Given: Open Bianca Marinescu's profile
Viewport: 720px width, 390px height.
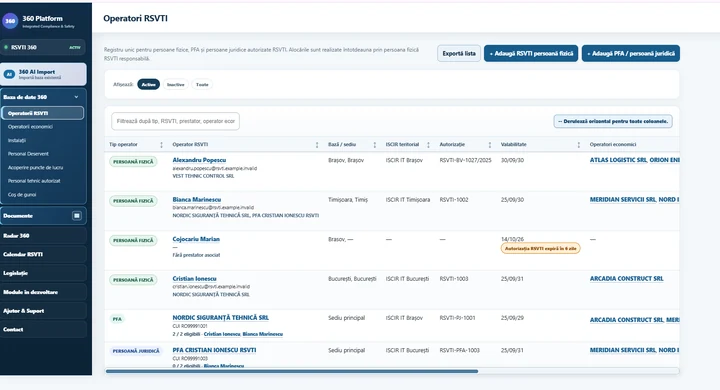Looking at the screenshot, I should click(197, 200).
